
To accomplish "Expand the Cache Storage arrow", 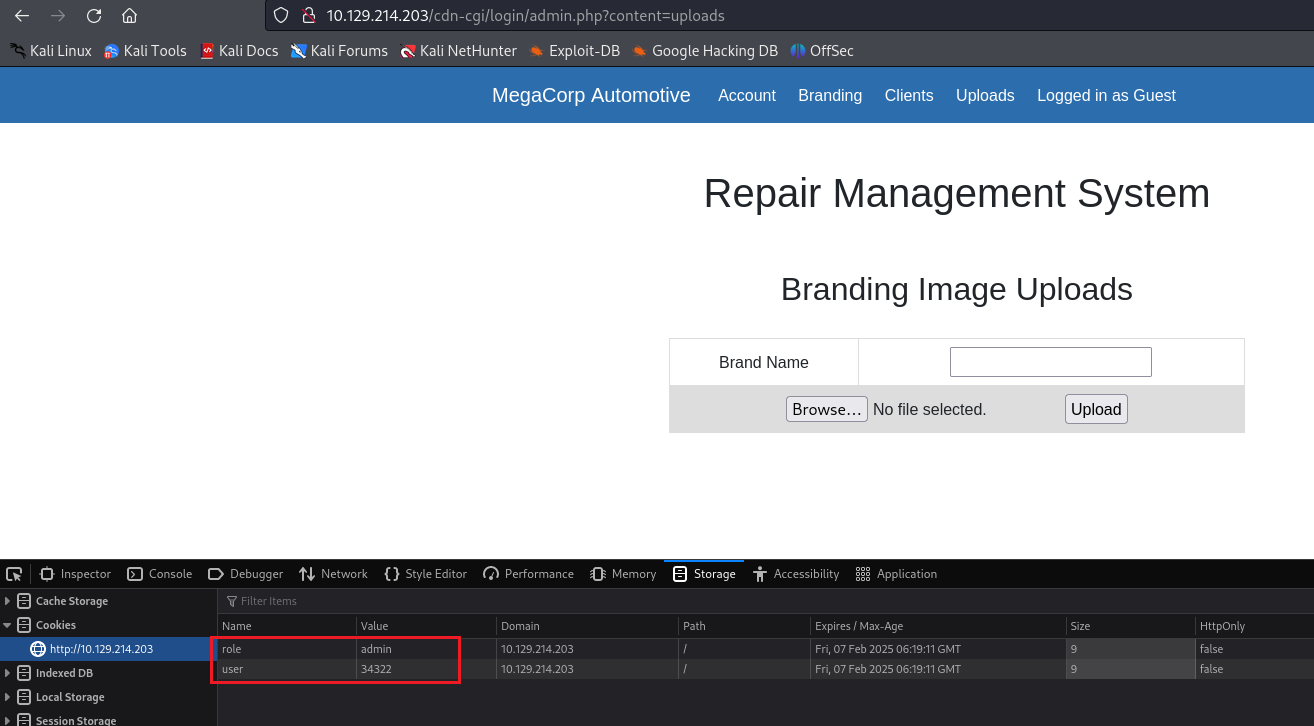I will click(x=8, y=601).
